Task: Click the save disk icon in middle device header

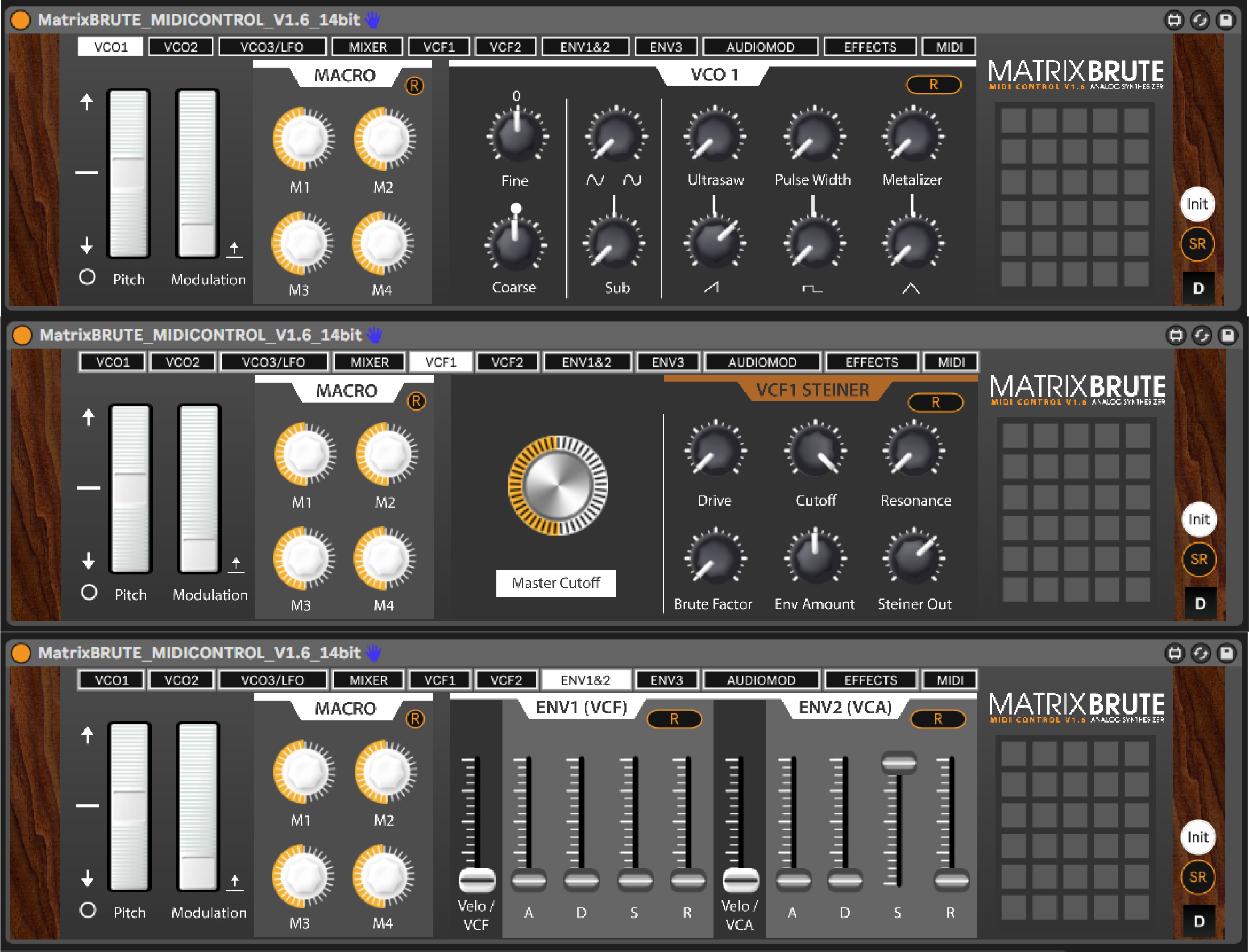Action: 1228,336
